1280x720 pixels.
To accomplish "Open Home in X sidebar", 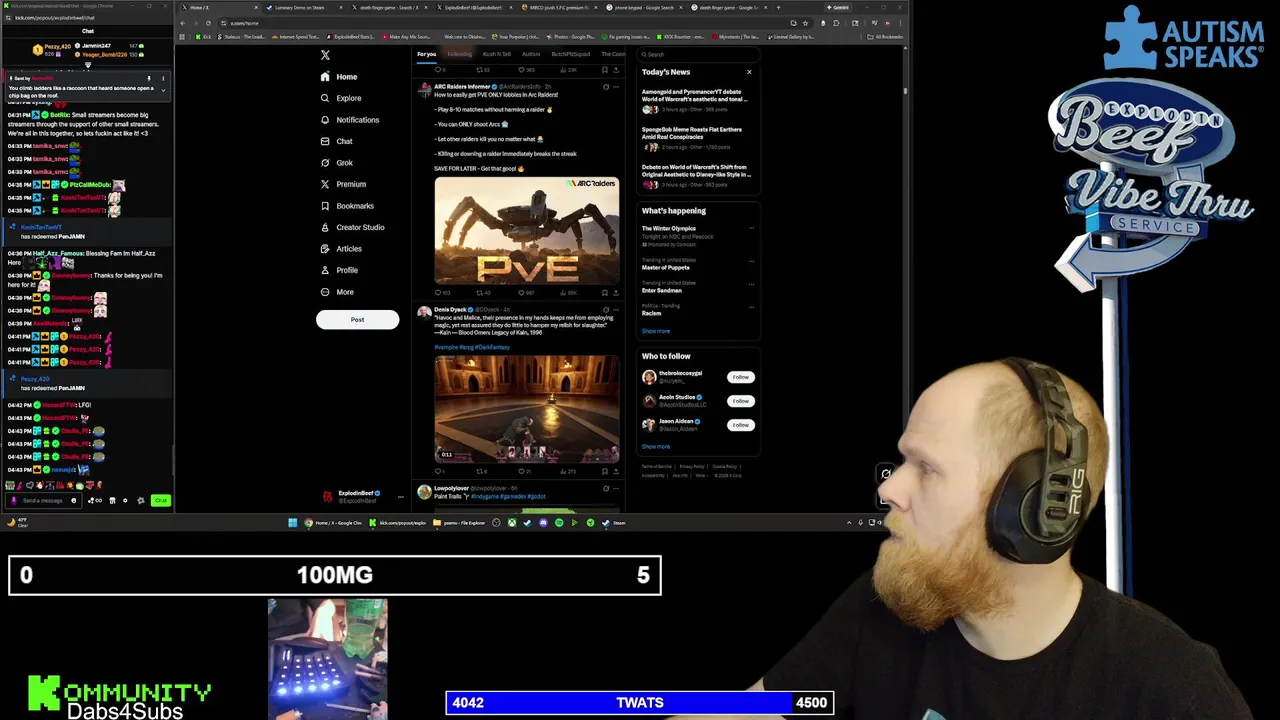I will pyautogui.click(x=338, y=77).
